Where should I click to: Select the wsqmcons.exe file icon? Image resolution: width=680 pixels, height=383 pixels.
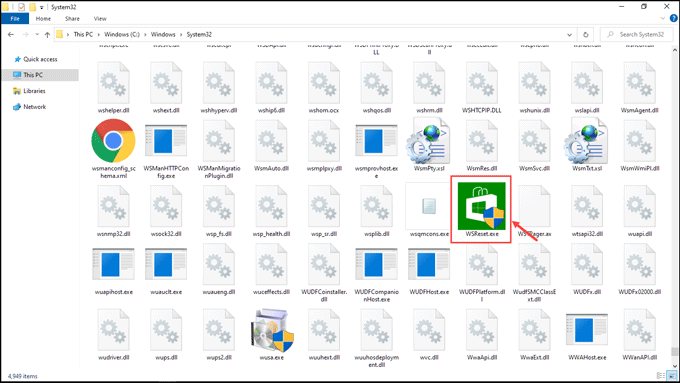[429, 206]
